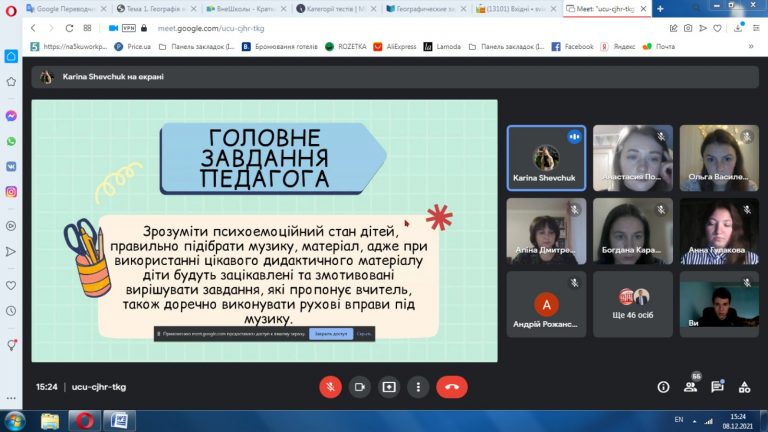Open meeting details info icon

tap(663, 387)
